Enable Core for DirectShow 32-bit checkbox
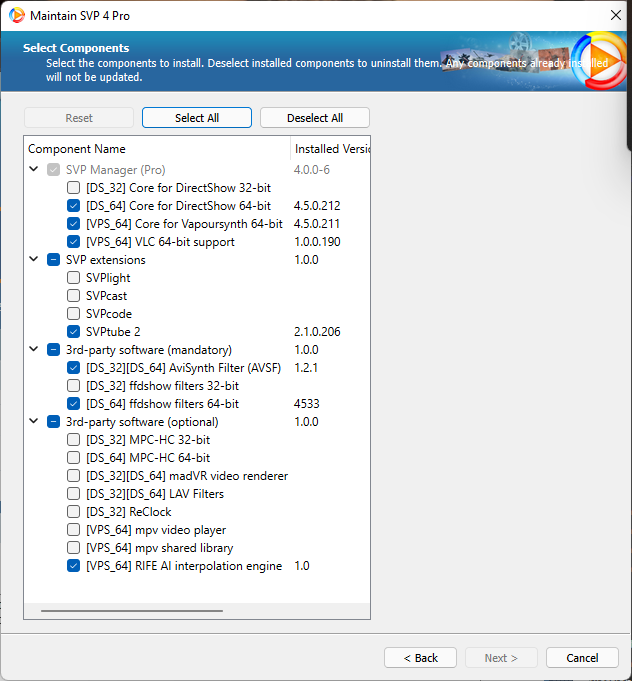The width and height of the screenshot is (632, 681). coord(74,188)
